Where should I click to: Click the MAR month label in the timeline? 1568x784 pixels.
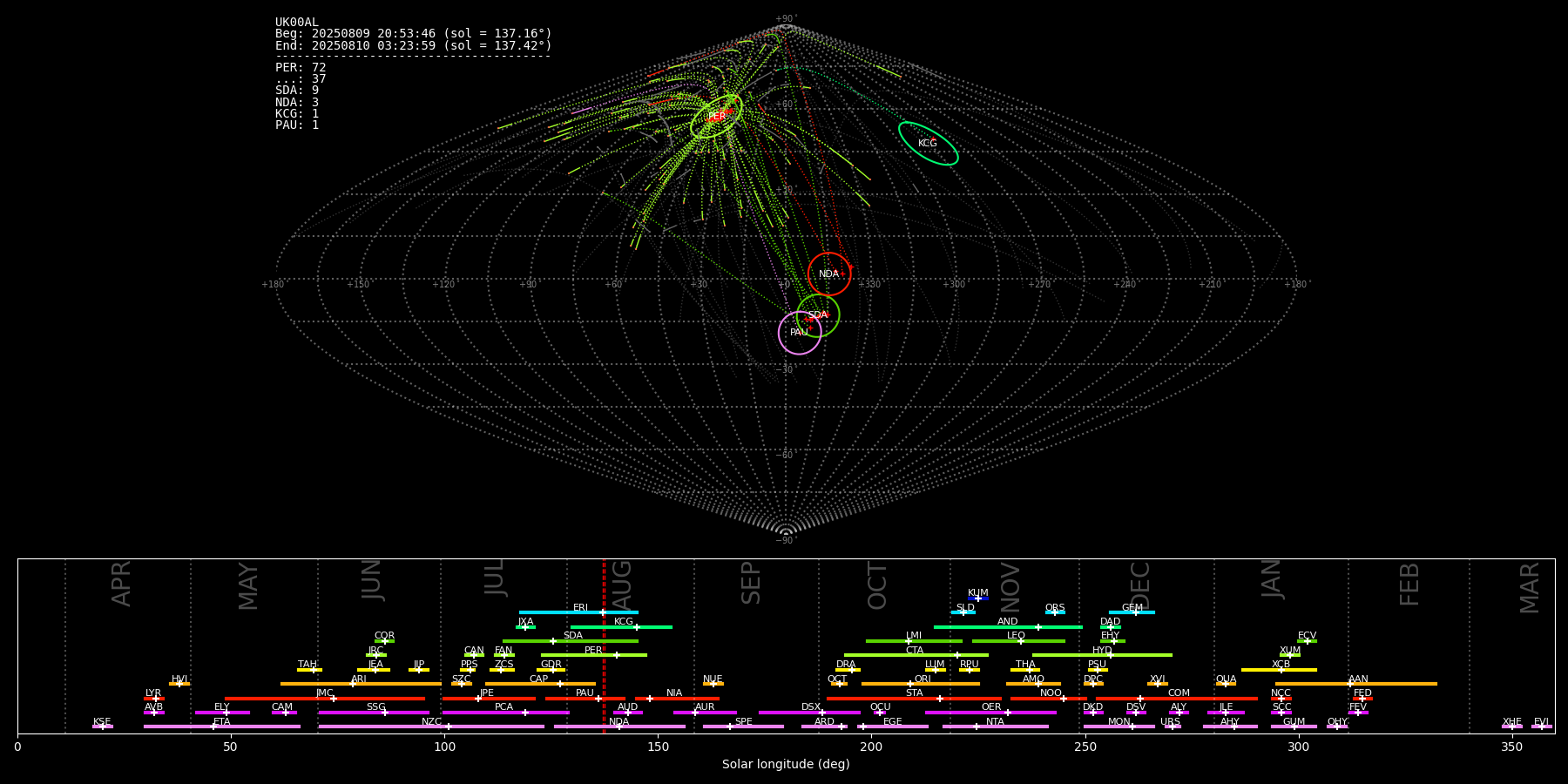tap(1530, 587)
